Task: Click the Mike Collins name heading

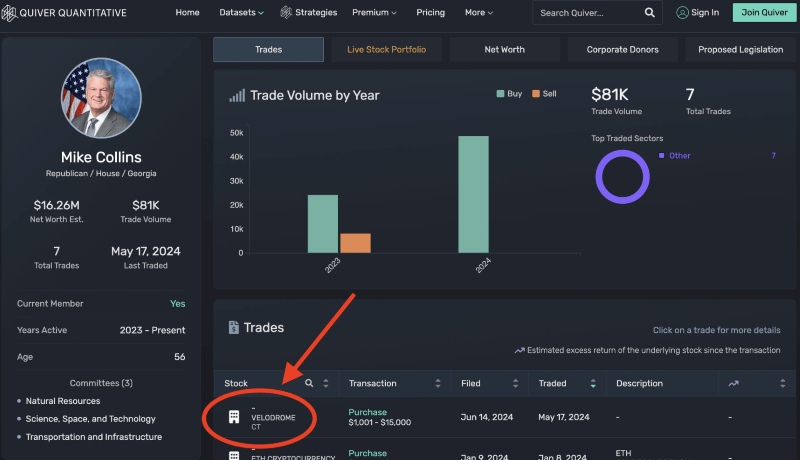Action: pyautogui.click(x=101, y=157)
